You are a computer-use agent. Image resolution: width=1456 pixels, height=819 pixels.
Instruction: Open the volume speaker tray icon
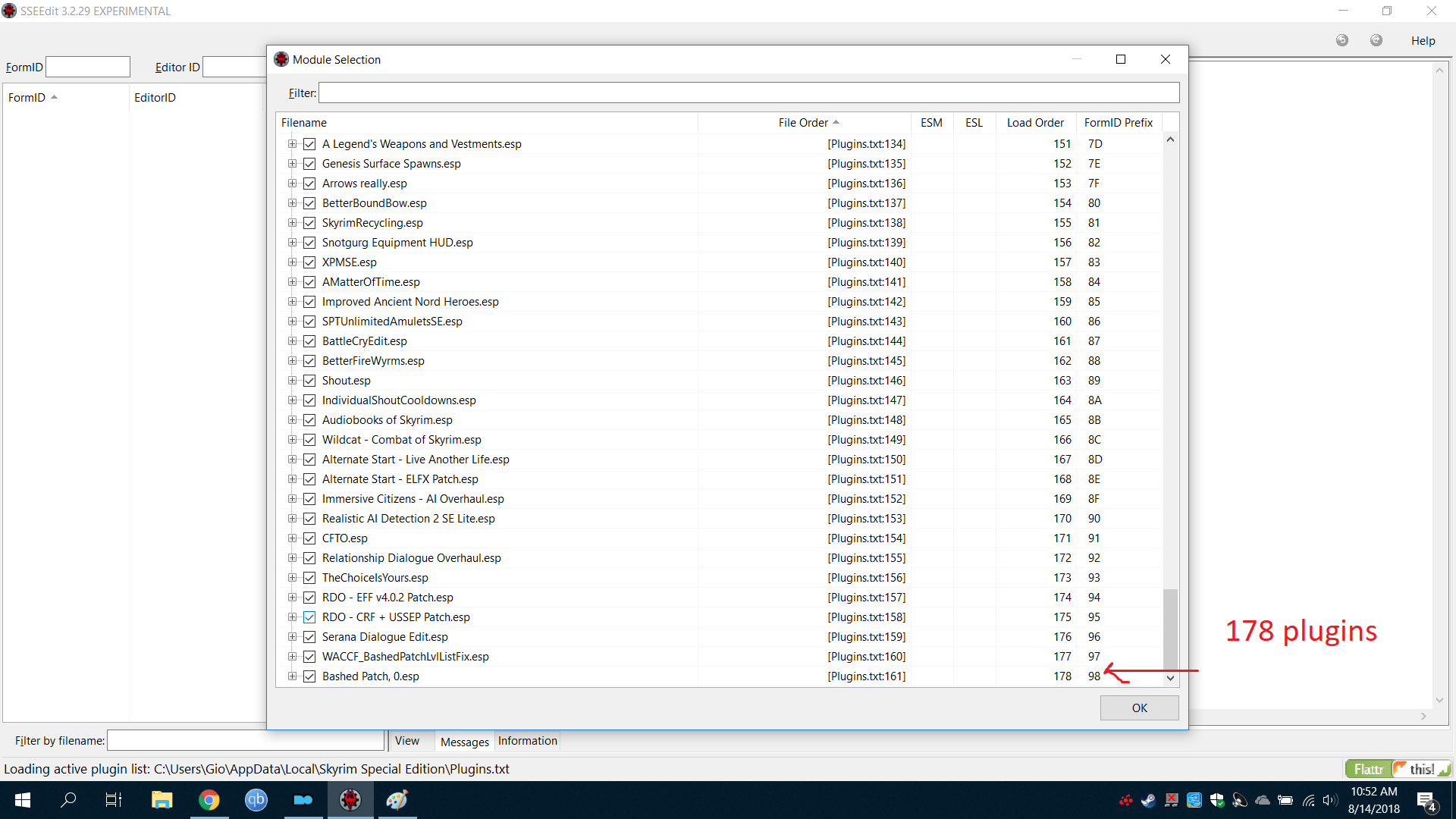click(x=1329, y=800)
